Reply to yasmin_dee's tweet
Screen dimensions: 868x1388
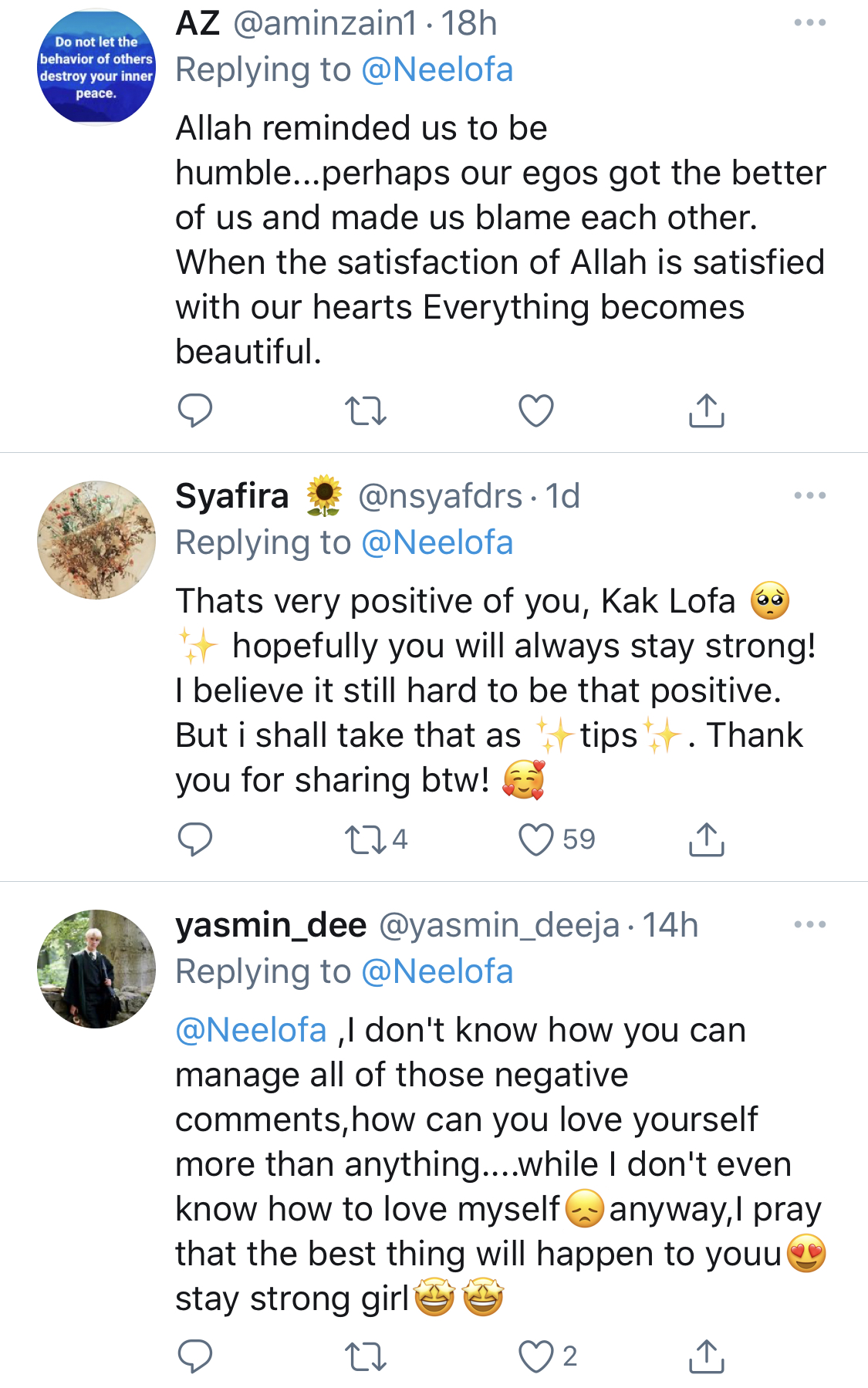tap(194, 1356)
